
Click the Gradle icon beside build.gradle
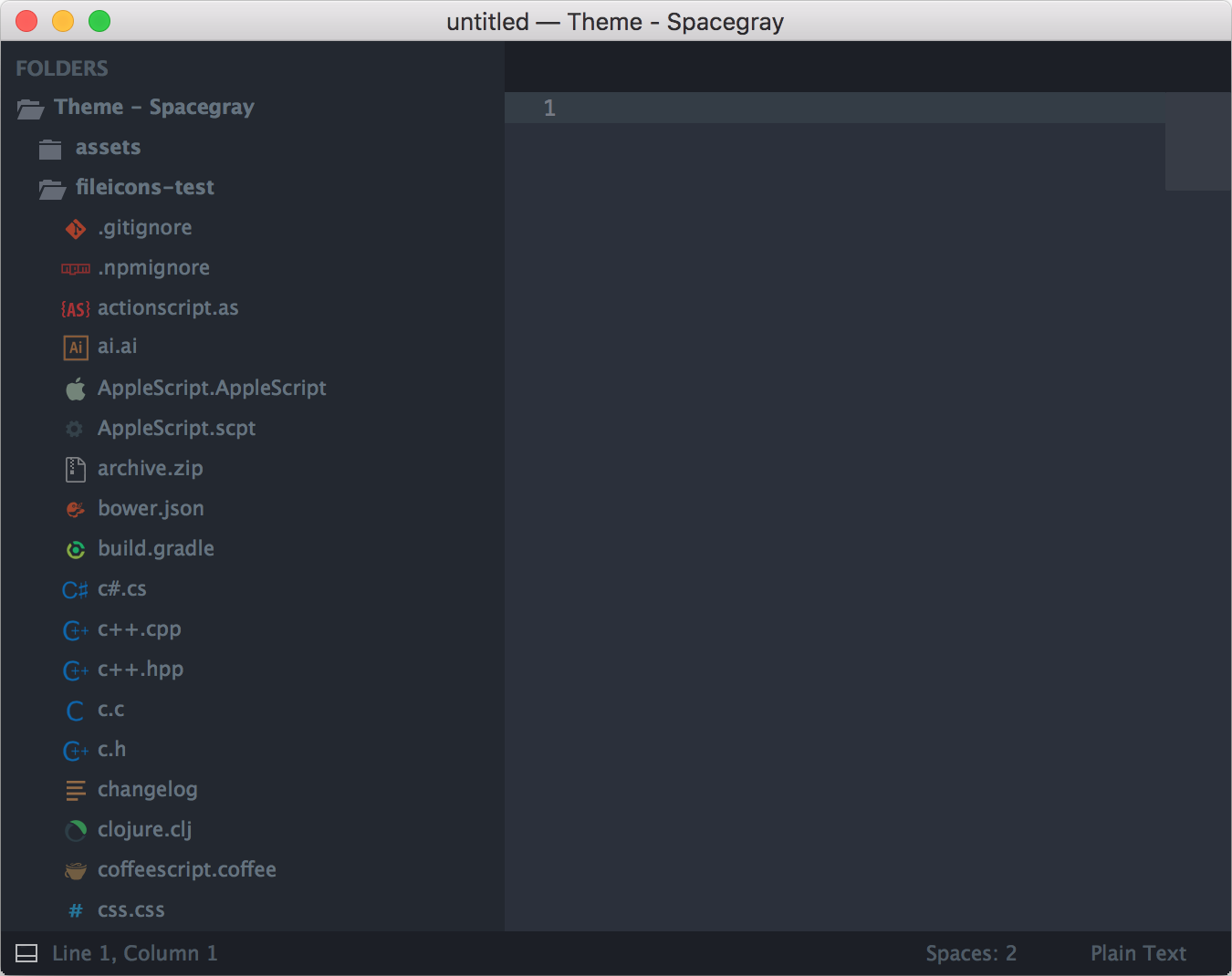point(76,550)
